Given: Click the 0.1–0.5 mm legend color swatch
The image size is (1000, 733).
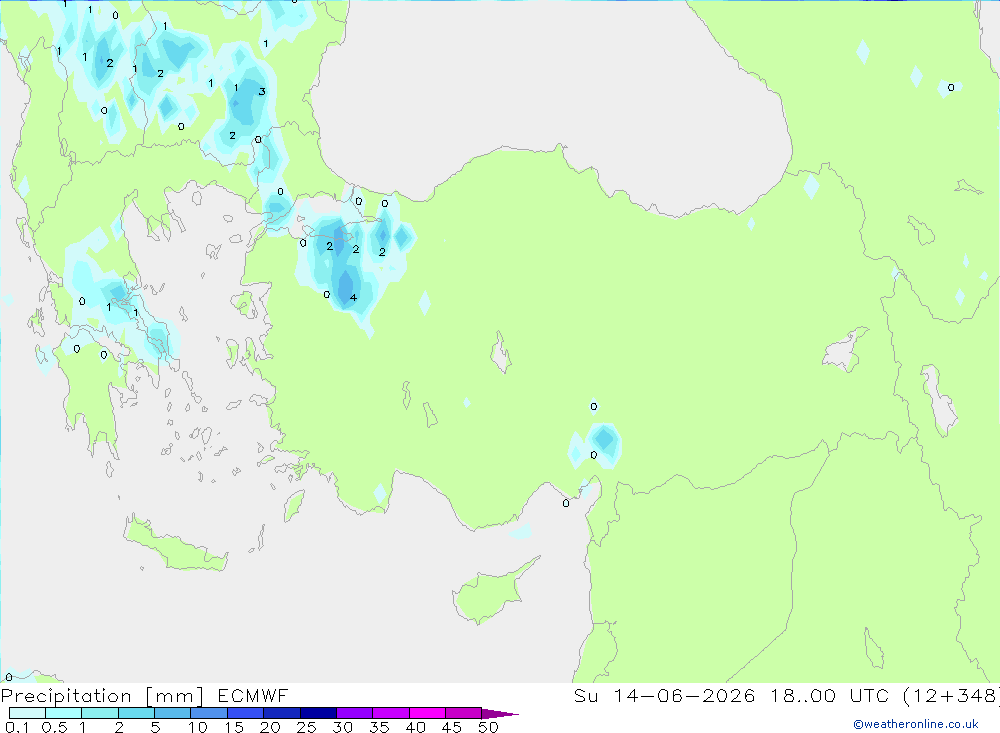Looking at the screenshot, I should tap(27, 713).
